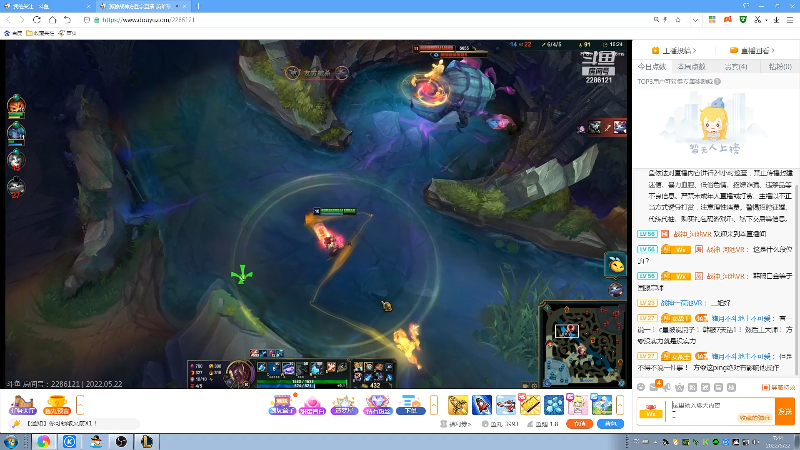
Task: Select the blue crystal cluster gift
Action: tap(554, 405)
